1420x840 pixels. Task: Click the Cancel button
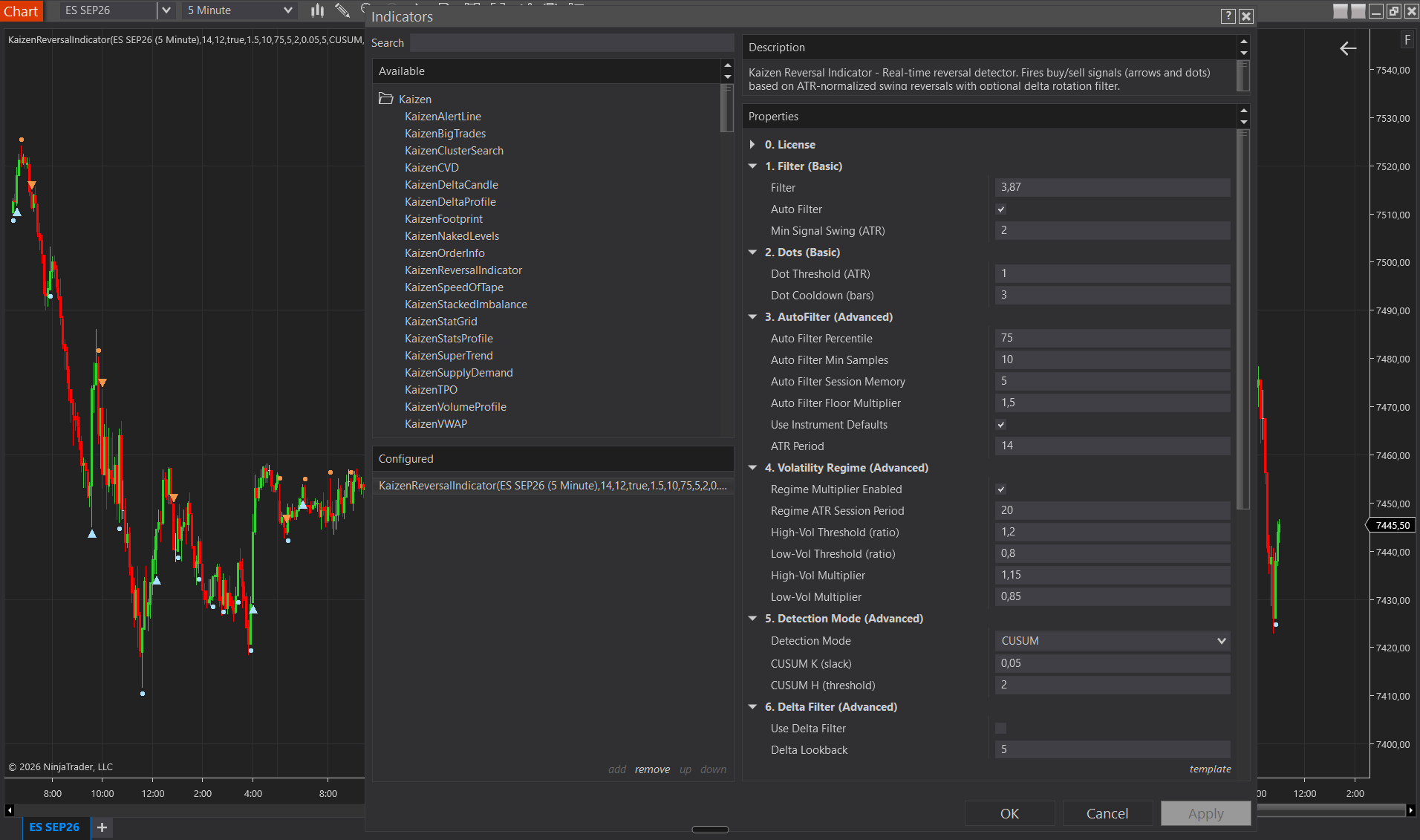click(1107, 814)
